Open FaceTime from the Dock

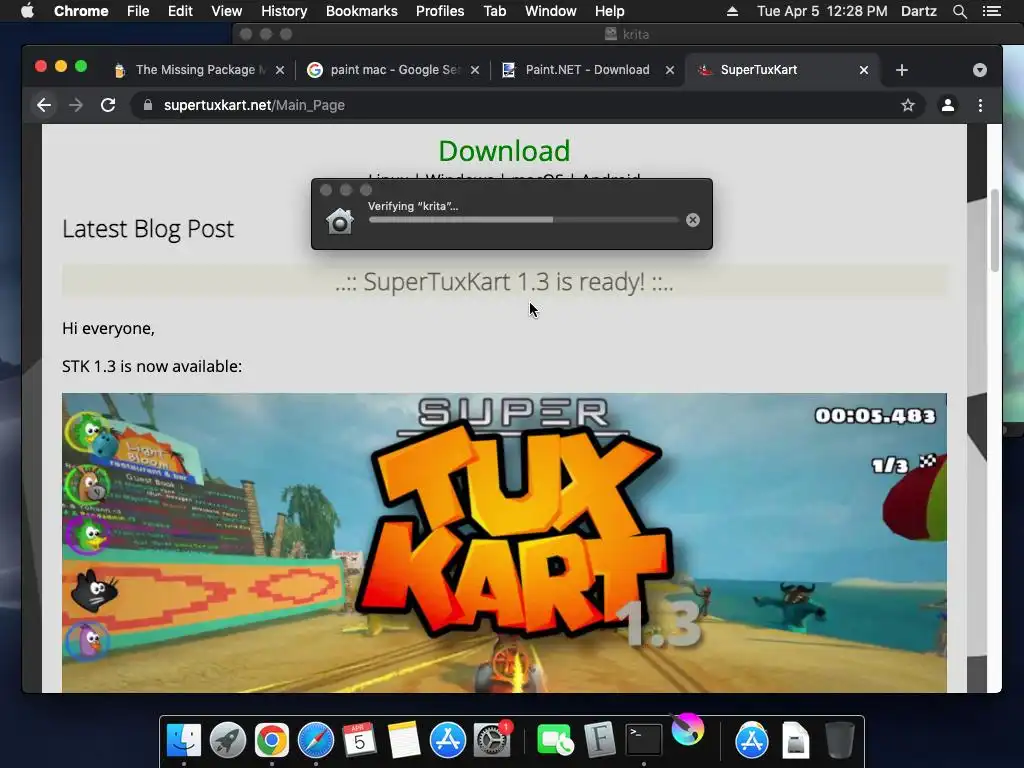point(555,741)
